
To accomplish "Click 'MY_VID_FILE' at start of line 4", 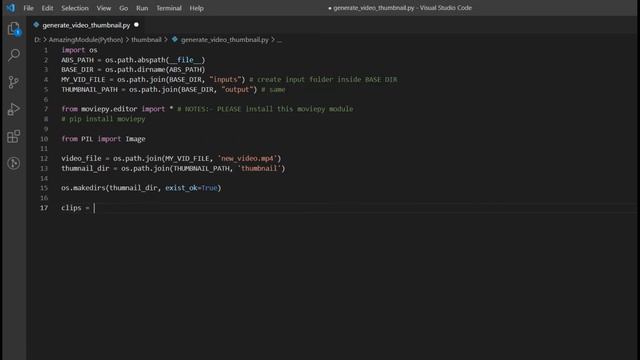I will point(83,80).
